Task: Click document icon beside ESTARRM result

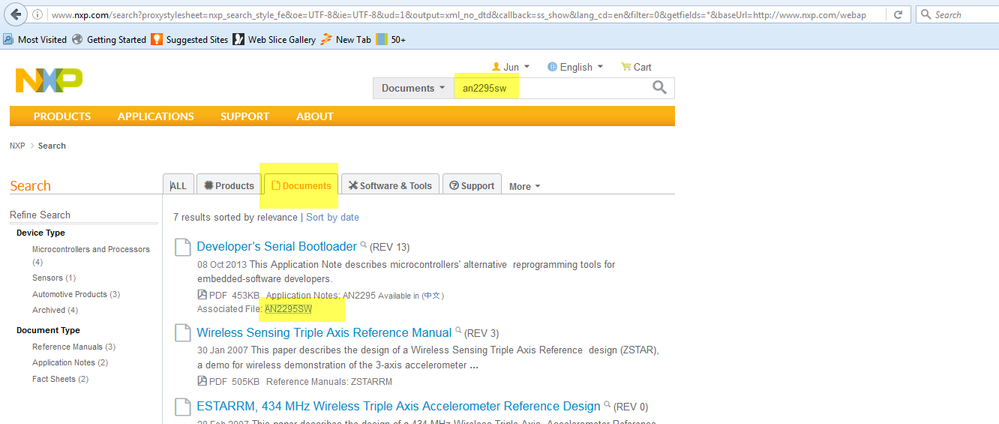Action: (183, 407)
